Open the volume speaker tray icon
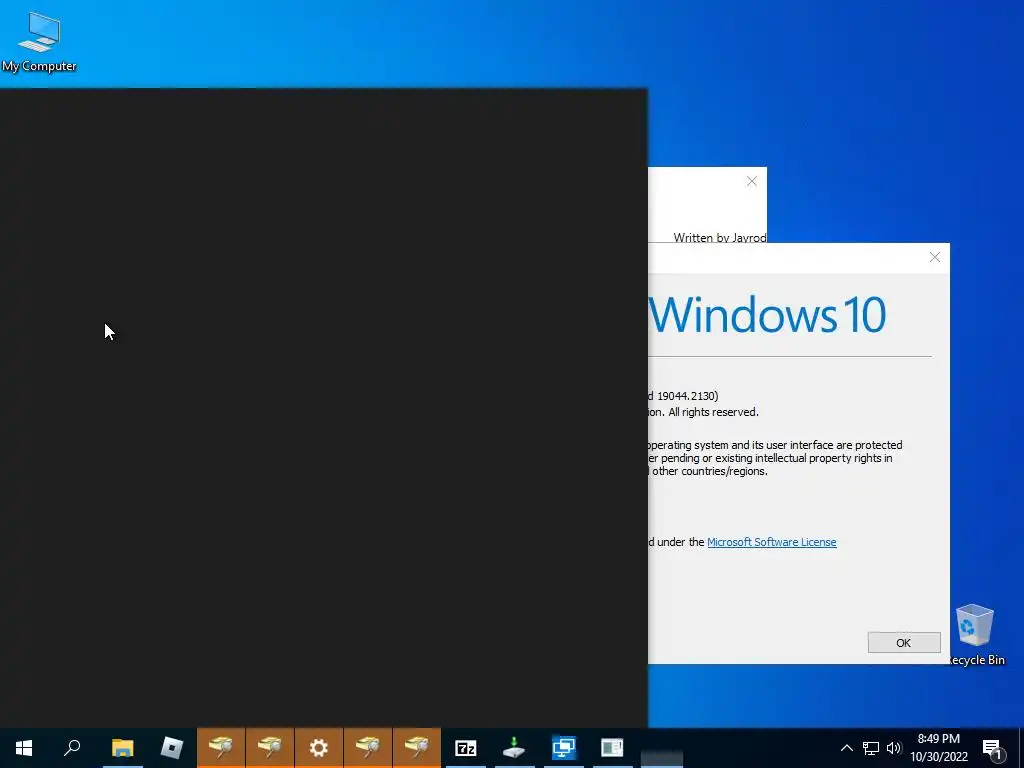 [x=894, y=748]
